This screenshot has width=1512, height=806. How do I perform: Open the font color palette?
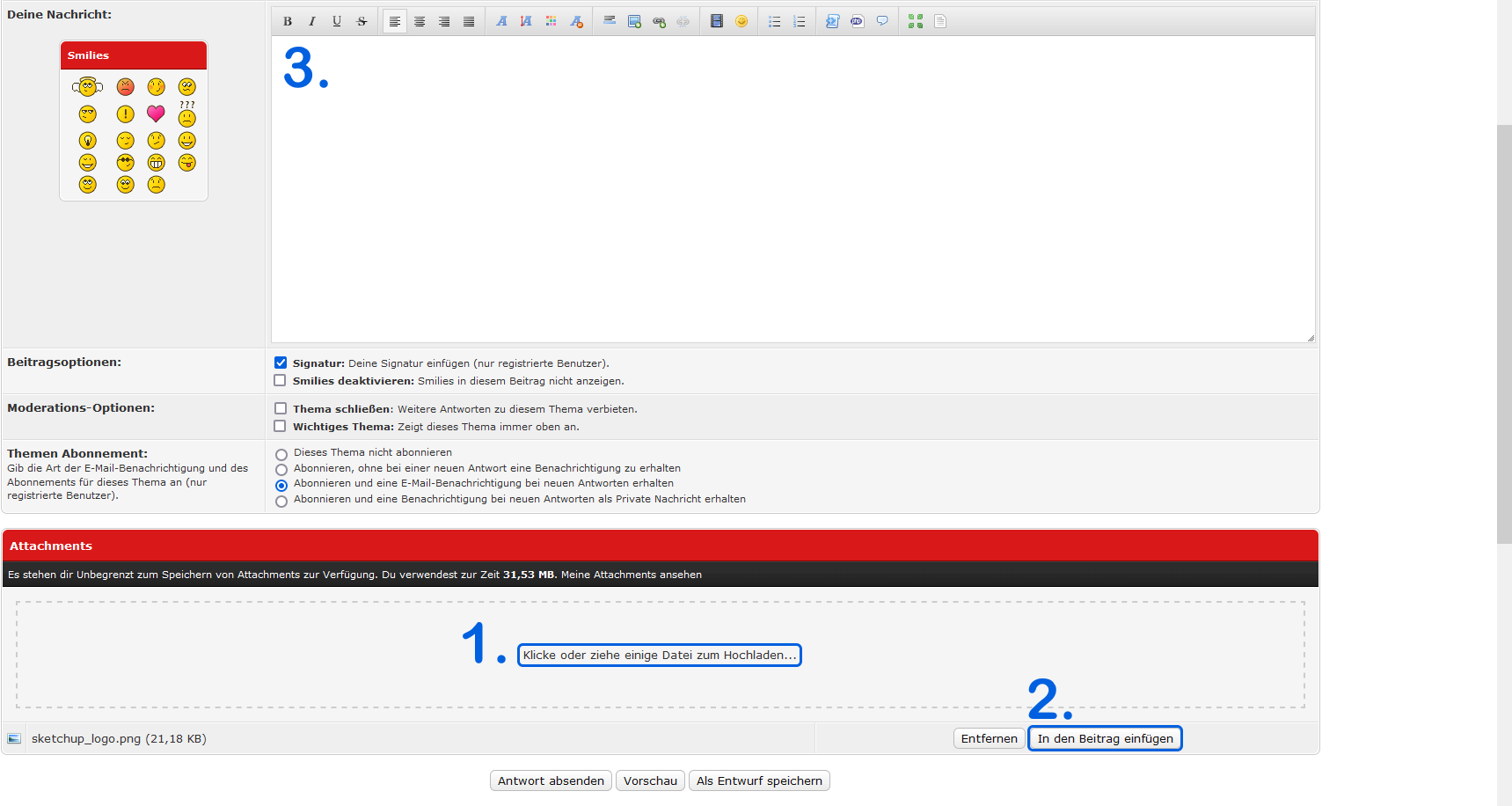551,21
